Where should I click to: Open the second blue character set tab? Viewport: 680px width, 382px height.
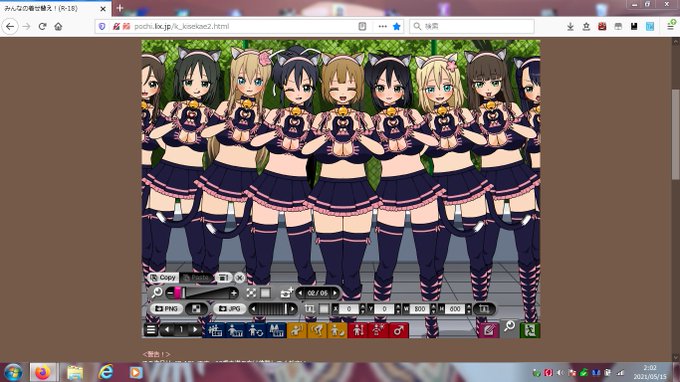(x=235, y=330)
